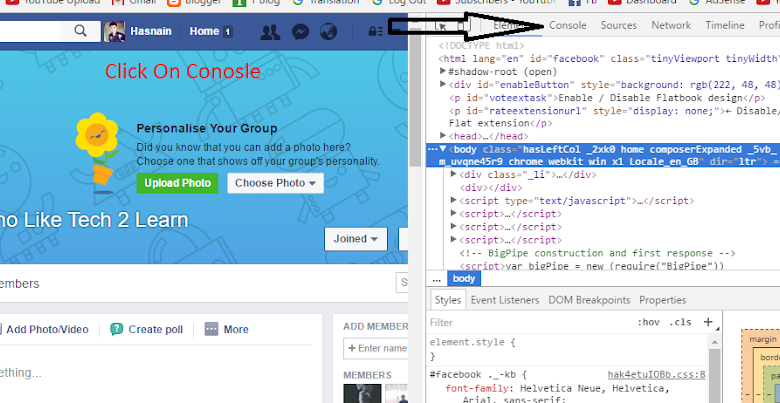This screenshot has width=780, height=403.
Task: Go to Facebook Home
Action: 204,31
